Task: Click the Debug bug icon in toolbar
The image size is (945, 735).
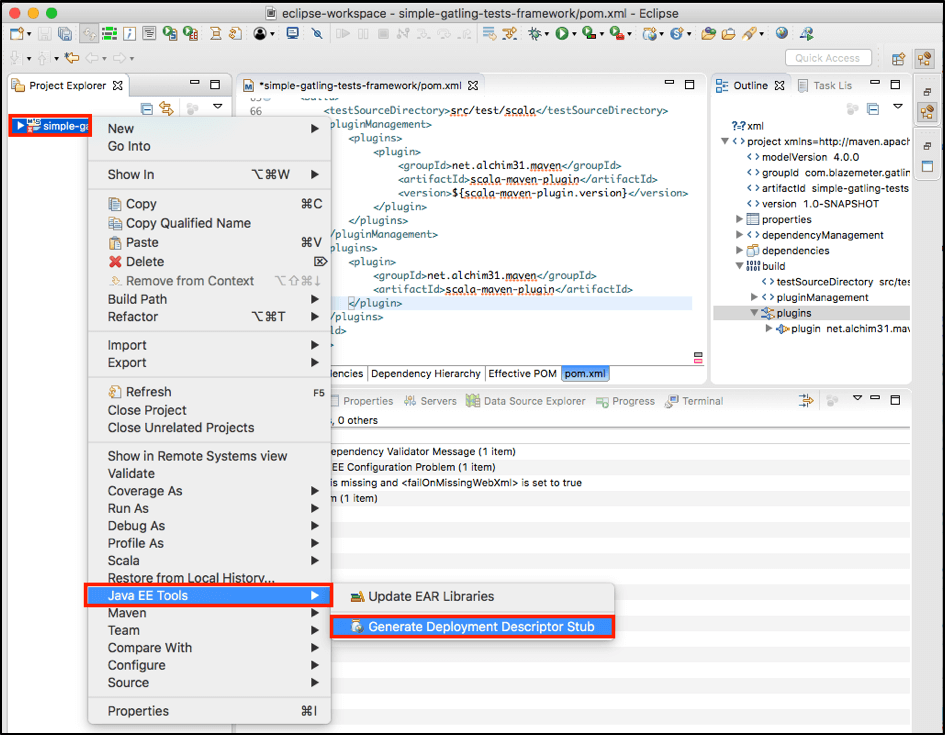Action: point(534,34)
